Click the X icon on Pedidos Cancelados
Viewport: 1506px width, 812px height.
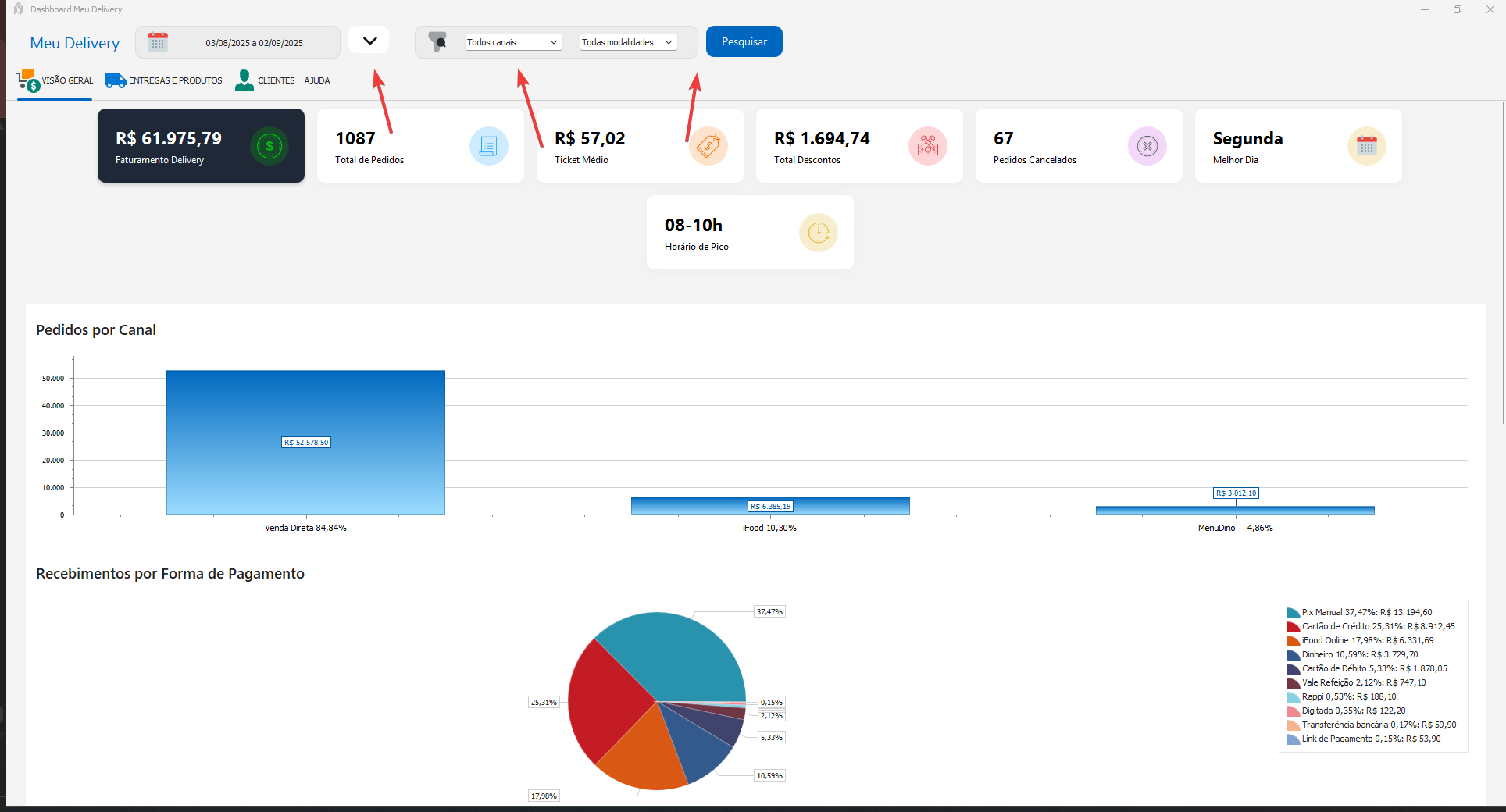[x=1147, y=146]
